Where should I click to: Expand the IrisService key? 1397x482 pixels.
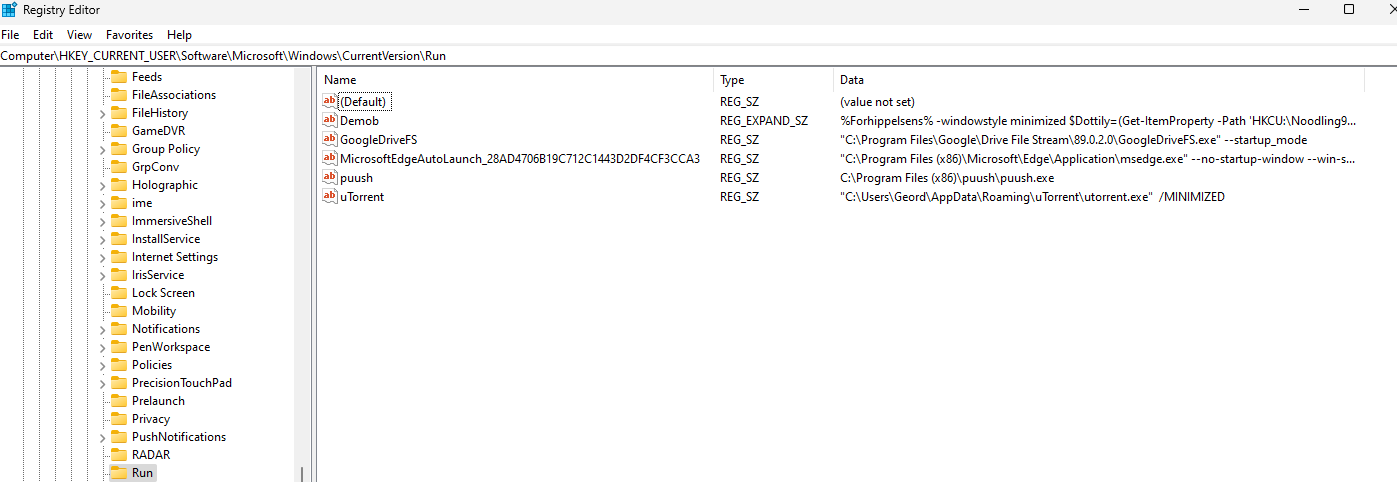click(x=102, y=276)
